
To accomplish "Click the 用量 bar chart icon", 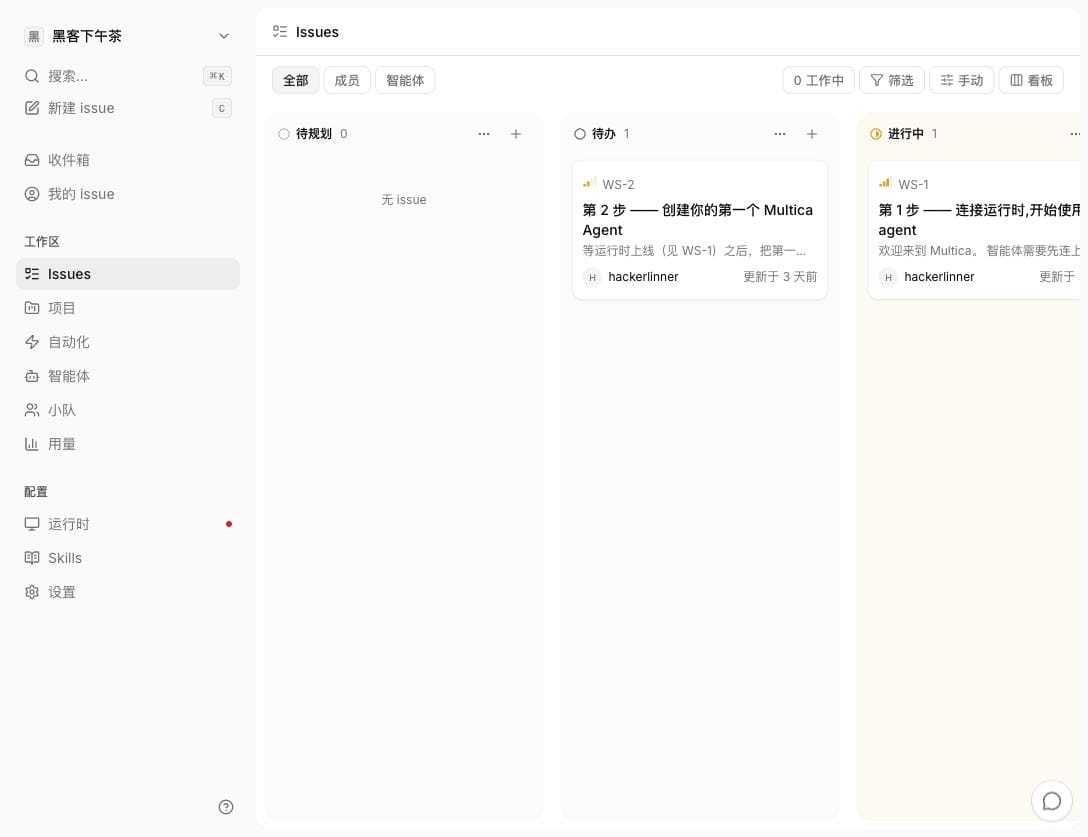I will [x=32, y=444].
